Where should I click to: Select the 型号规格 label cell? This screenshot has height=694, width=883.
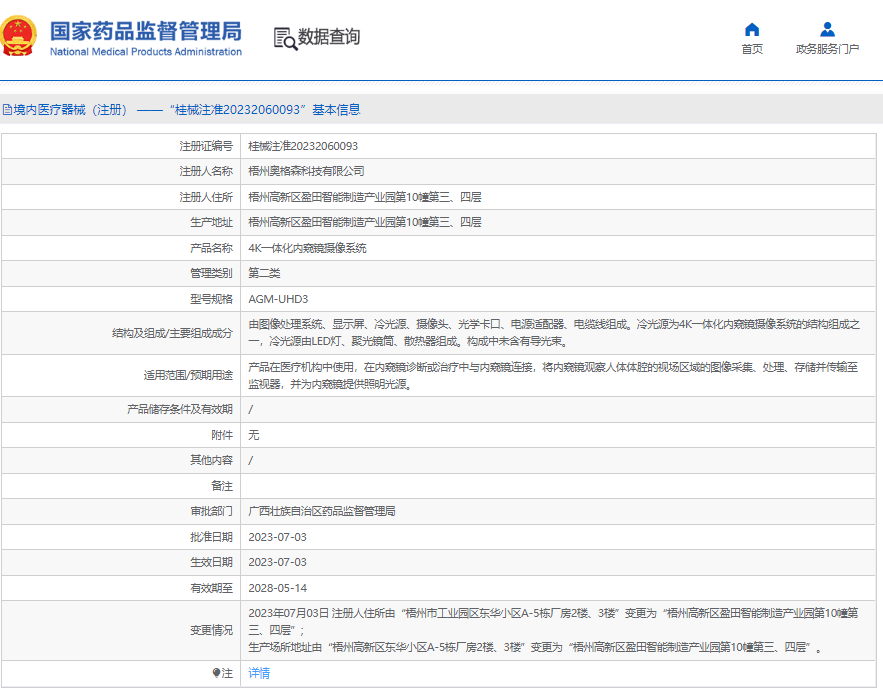(121, 299)
